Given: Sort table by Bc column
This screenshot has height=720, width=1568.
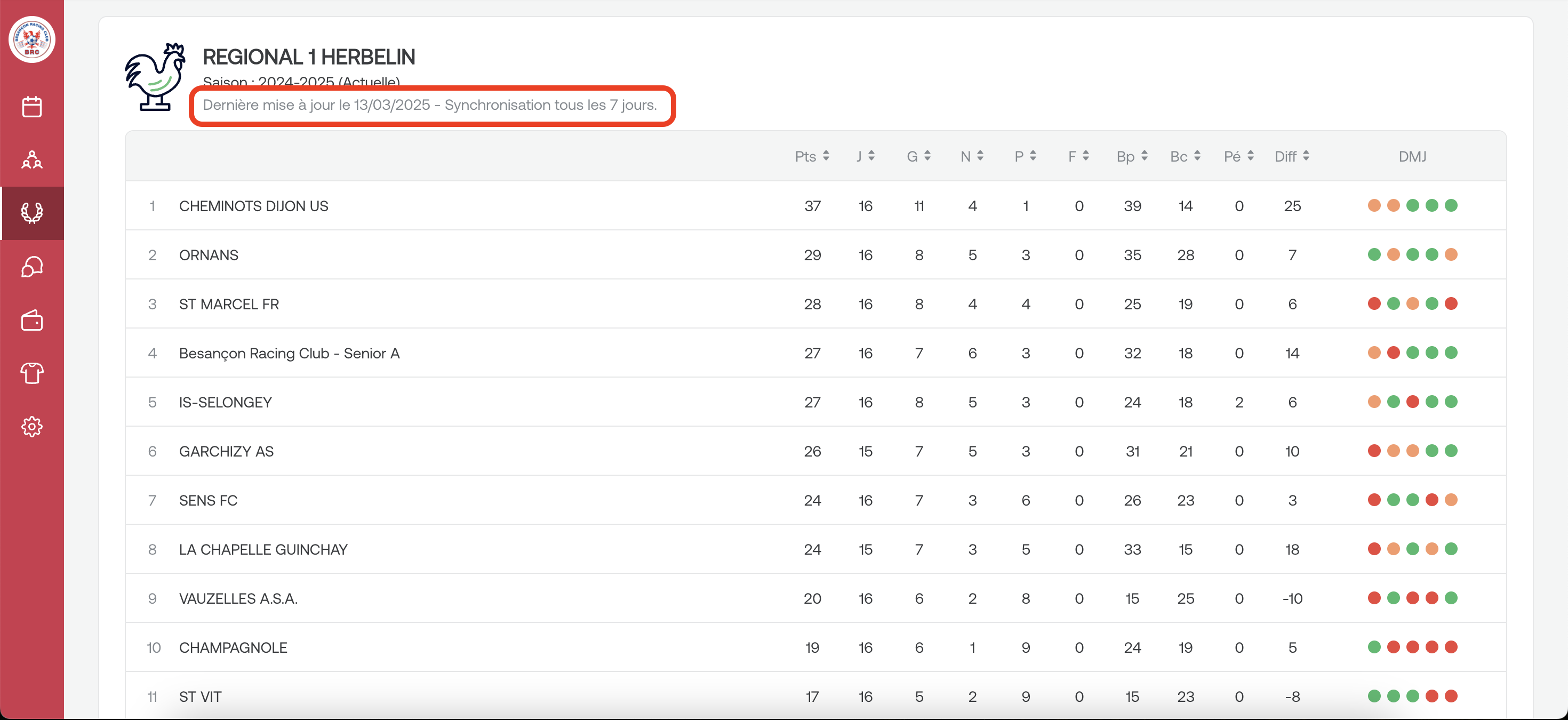Looking at the screenshot, I should (x=1185, y=156).
